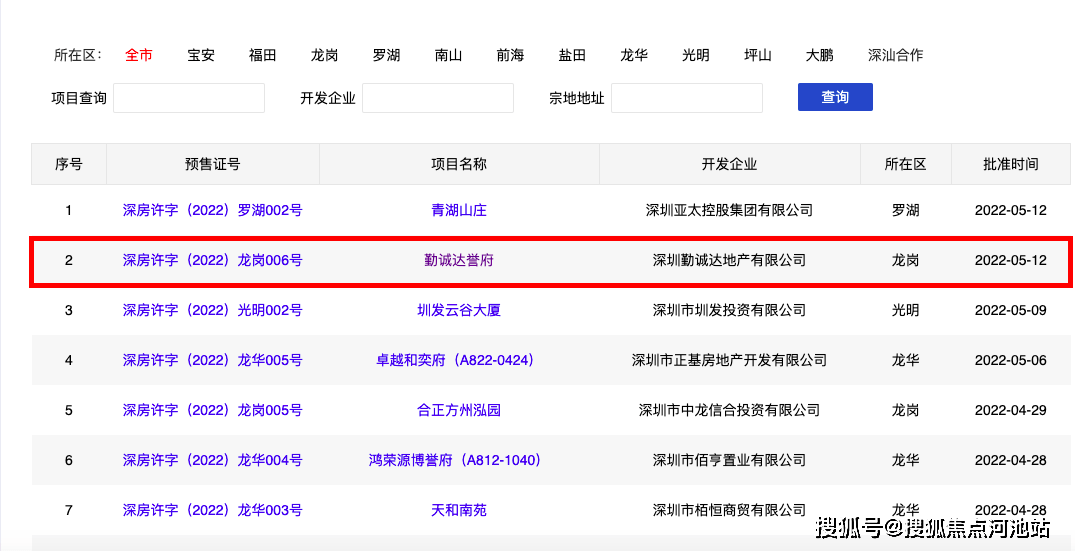The height and width of the screenshot is (551, 1075).
Task: Select developer 深圳市正基房地产开发有限公司
Action: (729, 360)
